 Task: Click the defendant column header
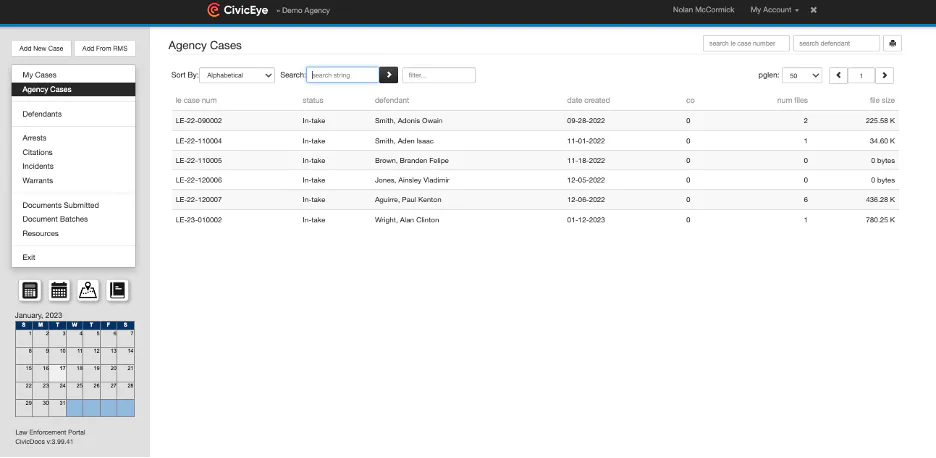[x=392, y=100]
